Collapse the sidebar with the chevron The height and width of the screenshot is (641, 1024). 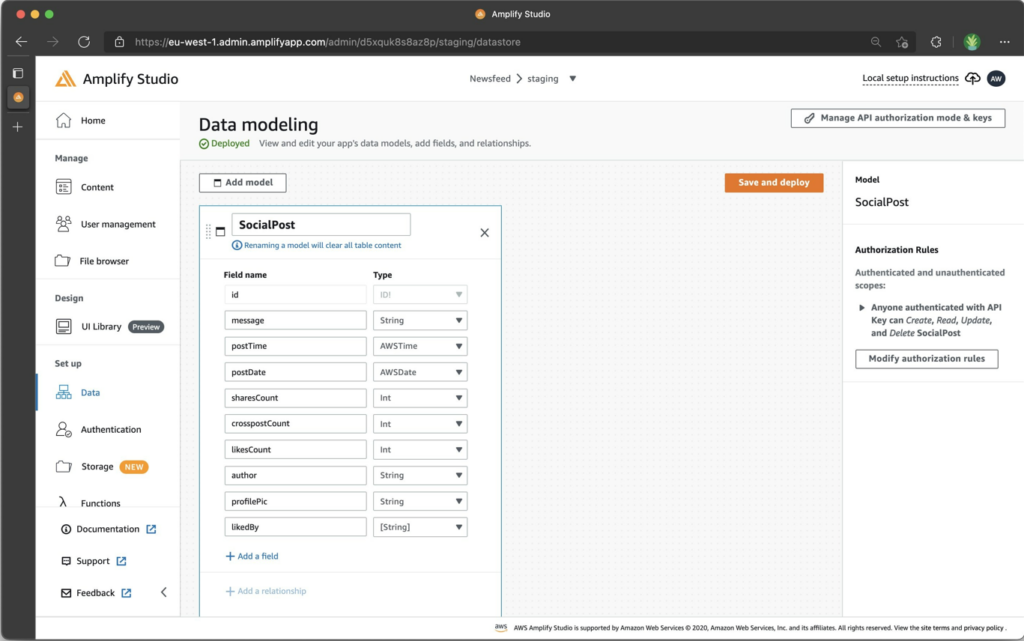(163, 592)
